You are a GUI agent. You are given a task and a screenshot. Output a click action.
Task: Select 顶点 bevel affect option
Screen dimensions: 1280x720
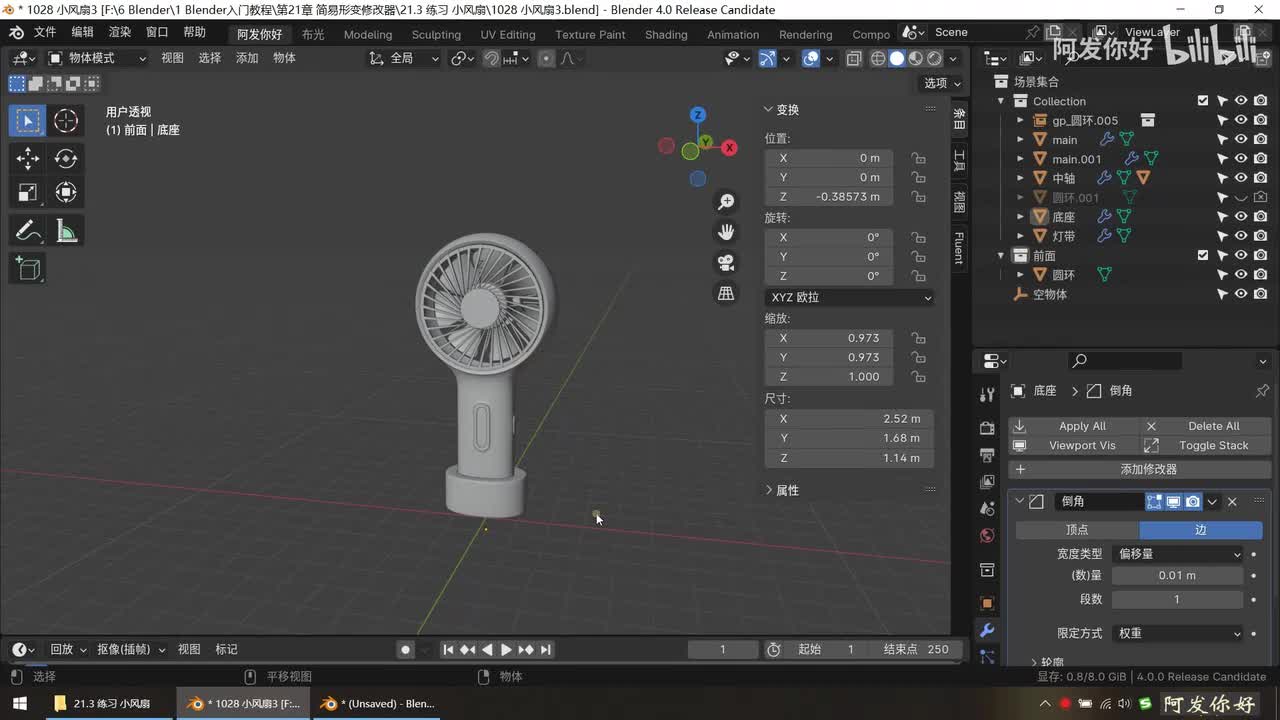click(1077, 530)
